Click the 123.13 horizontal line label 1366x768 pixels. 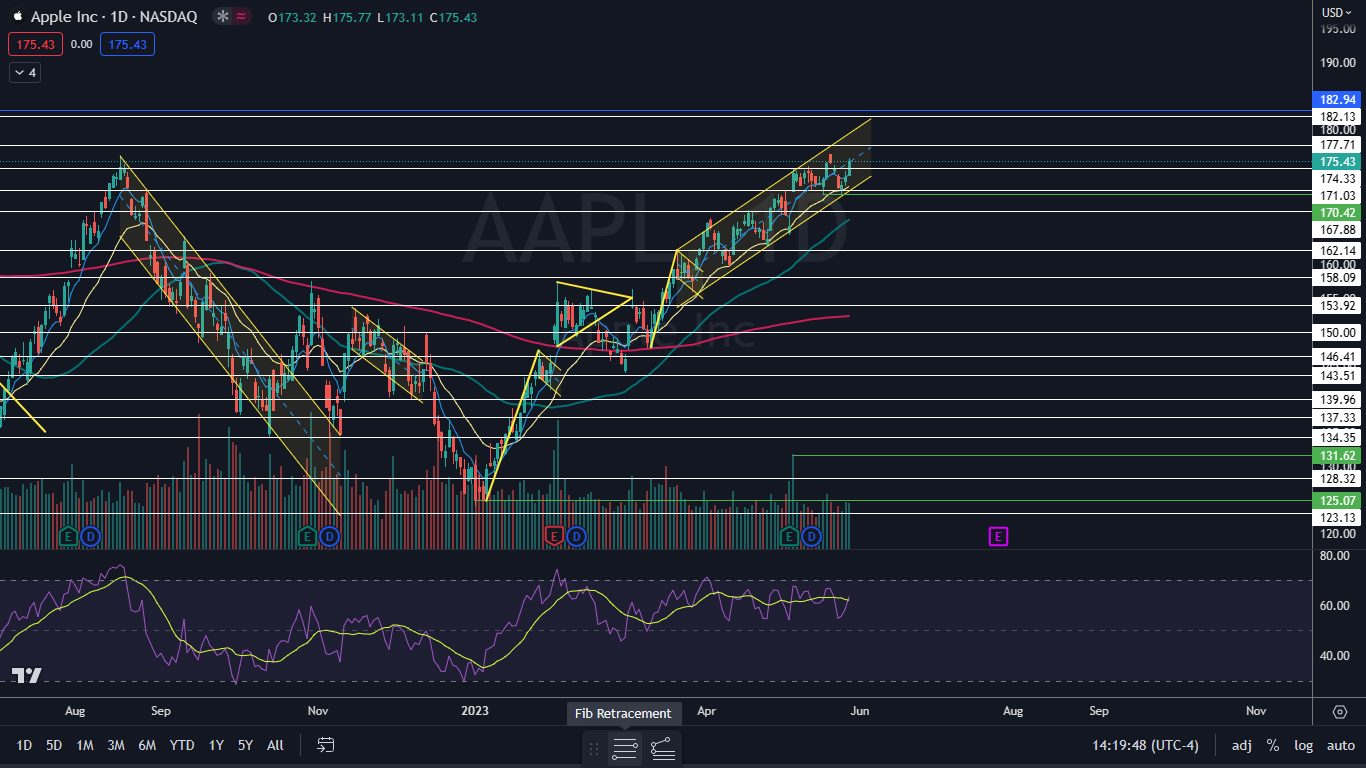[1338, 517]
